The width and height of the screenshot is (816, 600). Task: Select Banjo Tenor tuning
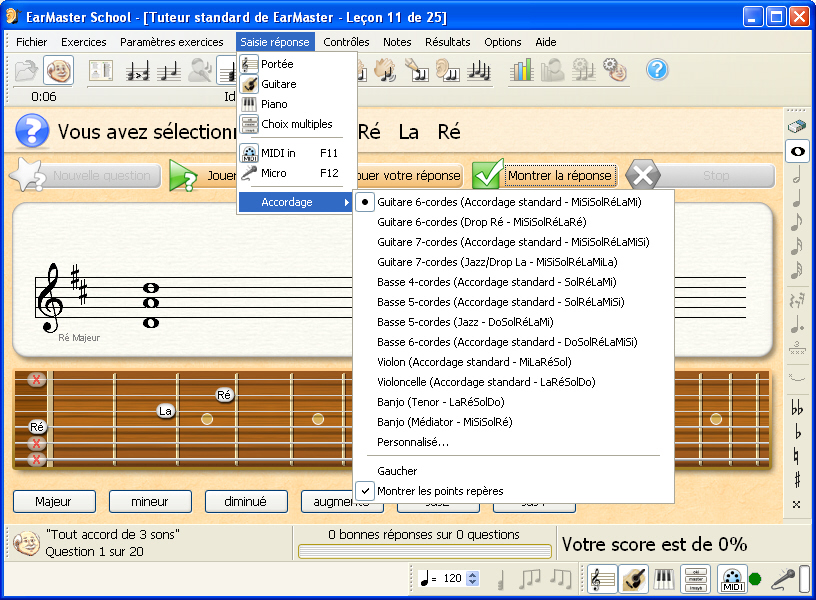[x=513, y=402]
